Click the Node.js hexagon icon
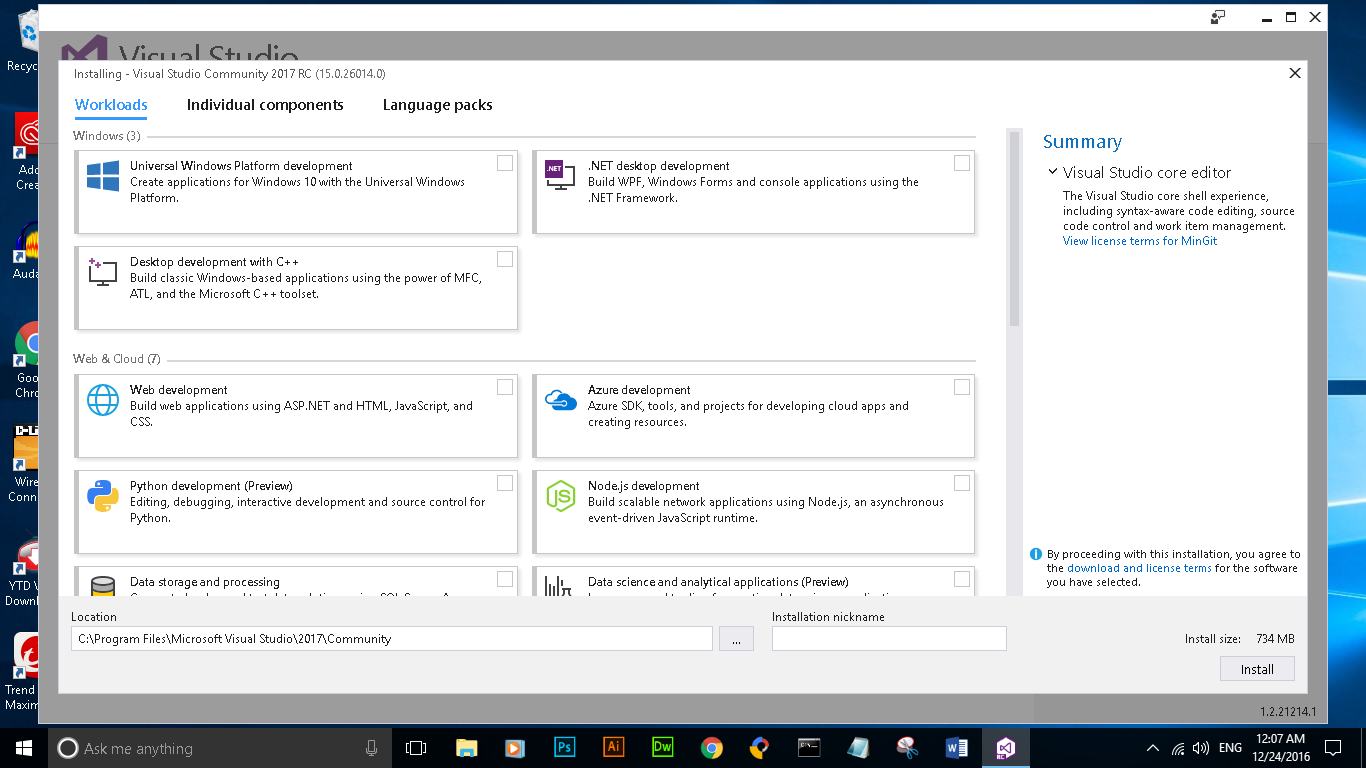 pos(561,496)
